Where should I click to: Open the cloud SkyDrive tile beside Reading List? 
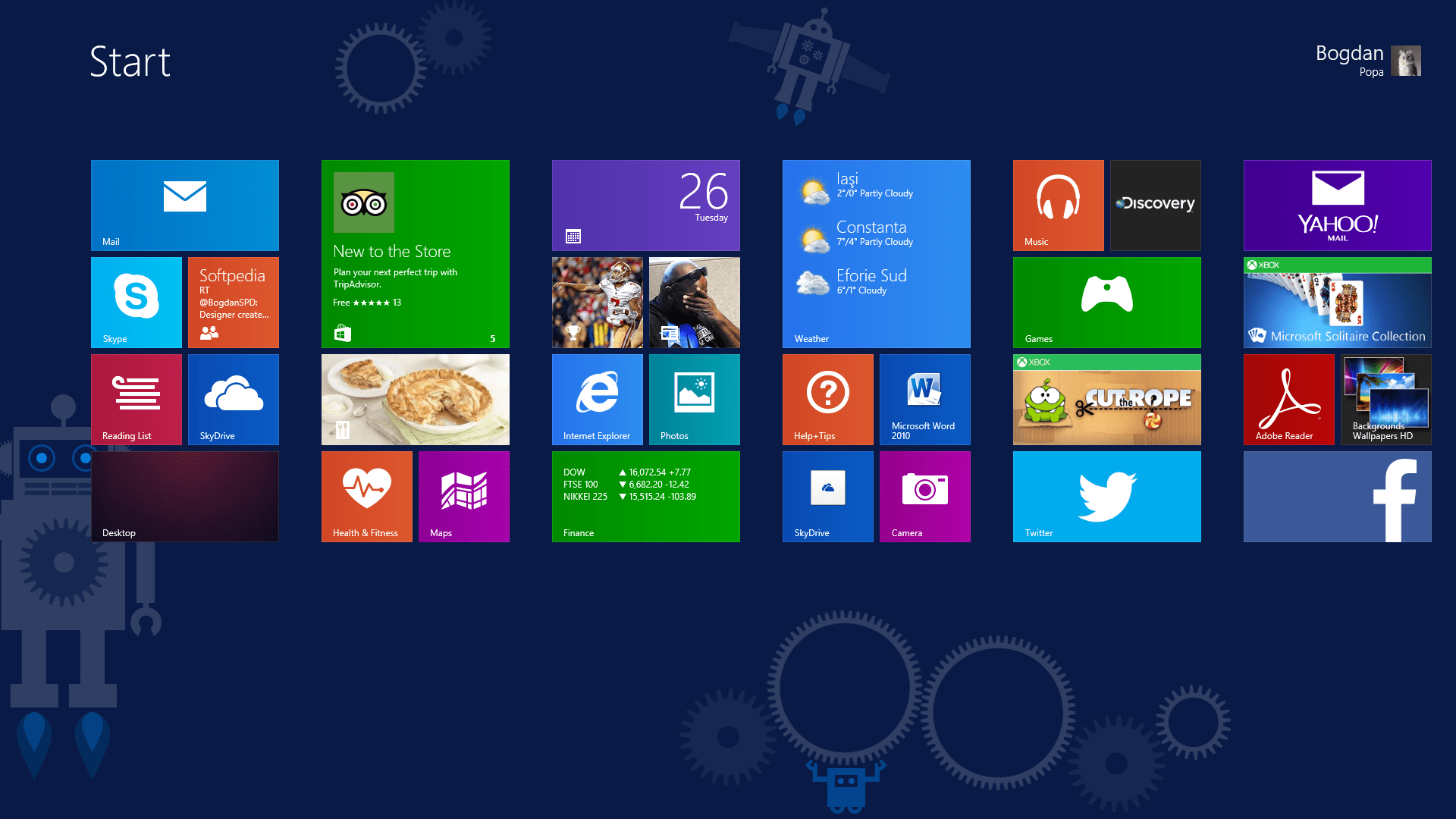coord(234,399)
